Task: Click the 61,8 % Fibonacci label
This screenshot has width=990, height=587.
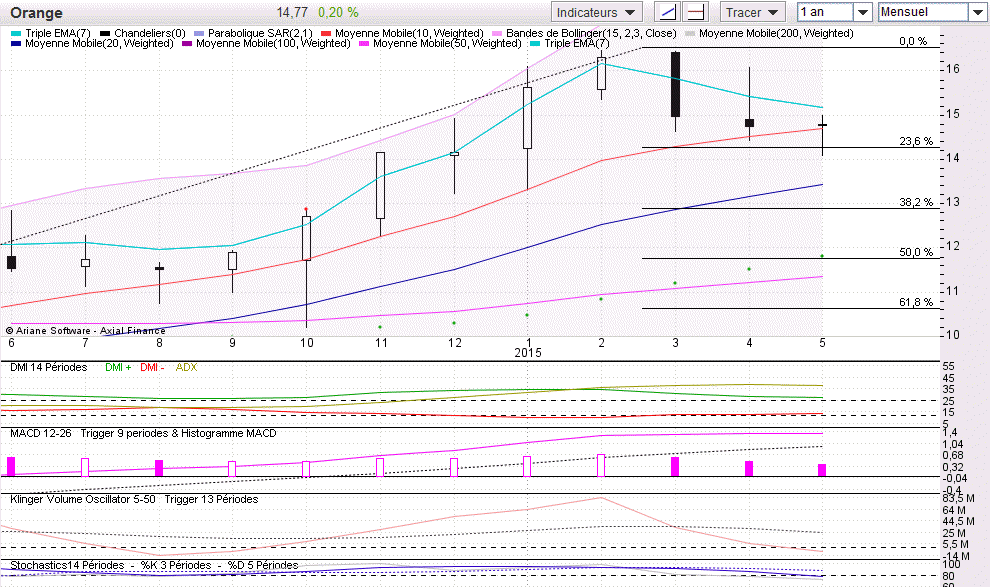Action: pos(915,302)
